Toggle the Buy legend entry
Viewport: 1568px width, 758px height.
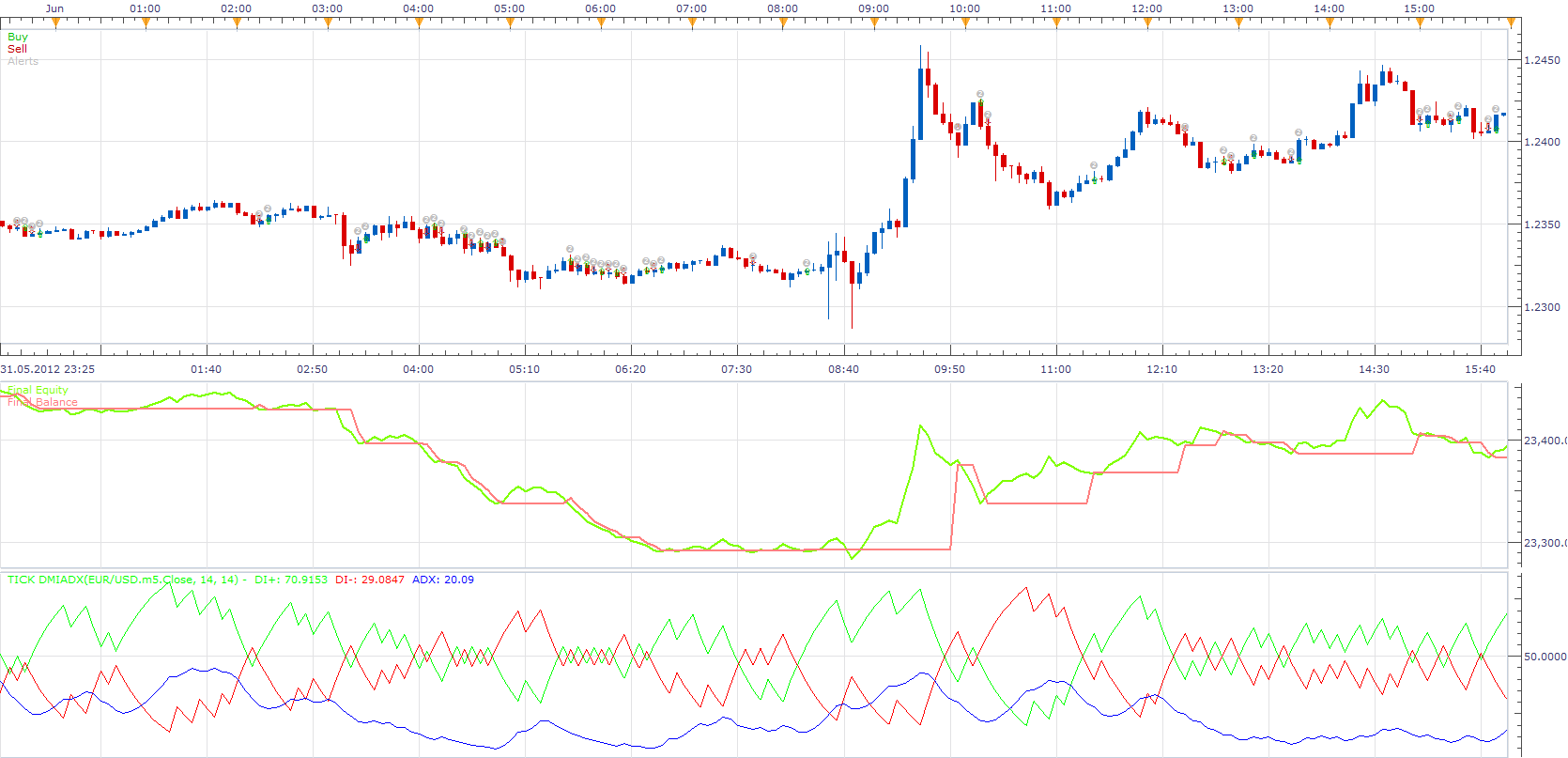[x=18, y=37]
